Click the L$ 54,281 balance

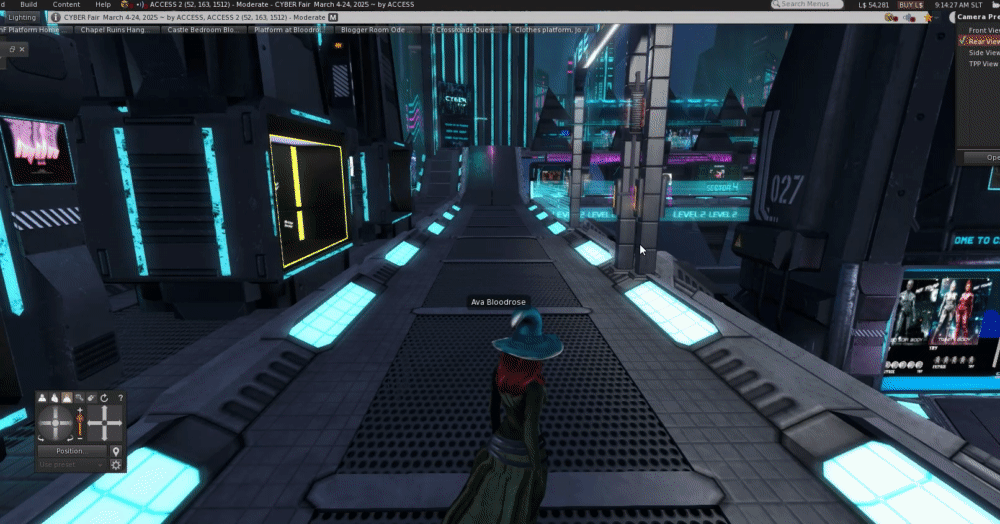click(x=873, y=5)
